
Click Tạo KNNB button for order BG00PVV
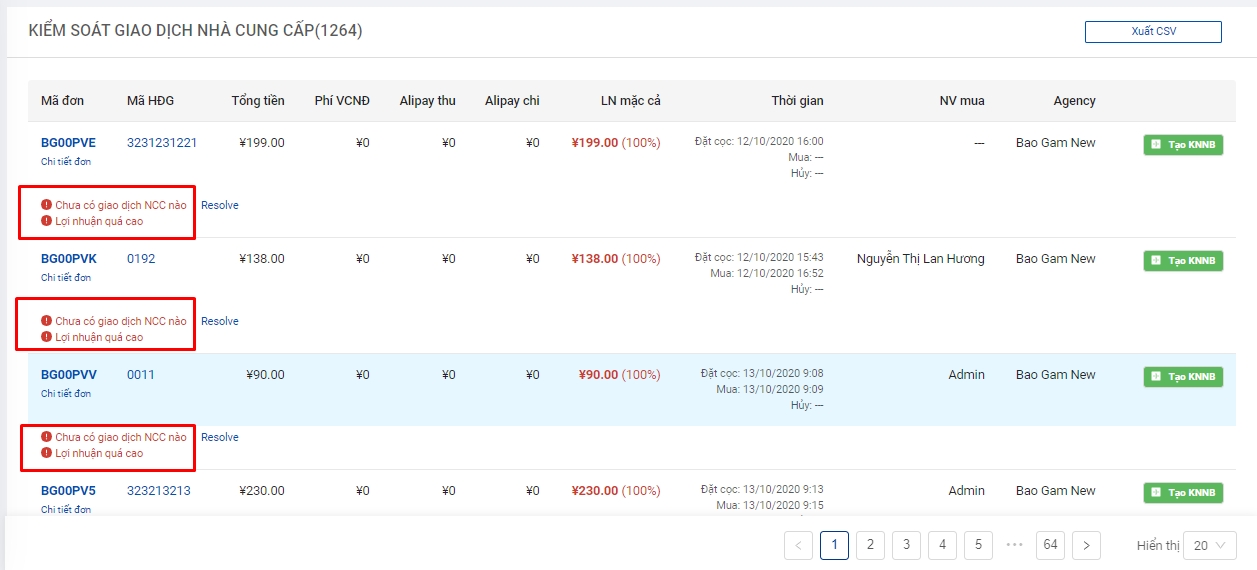coord(1183,377)
